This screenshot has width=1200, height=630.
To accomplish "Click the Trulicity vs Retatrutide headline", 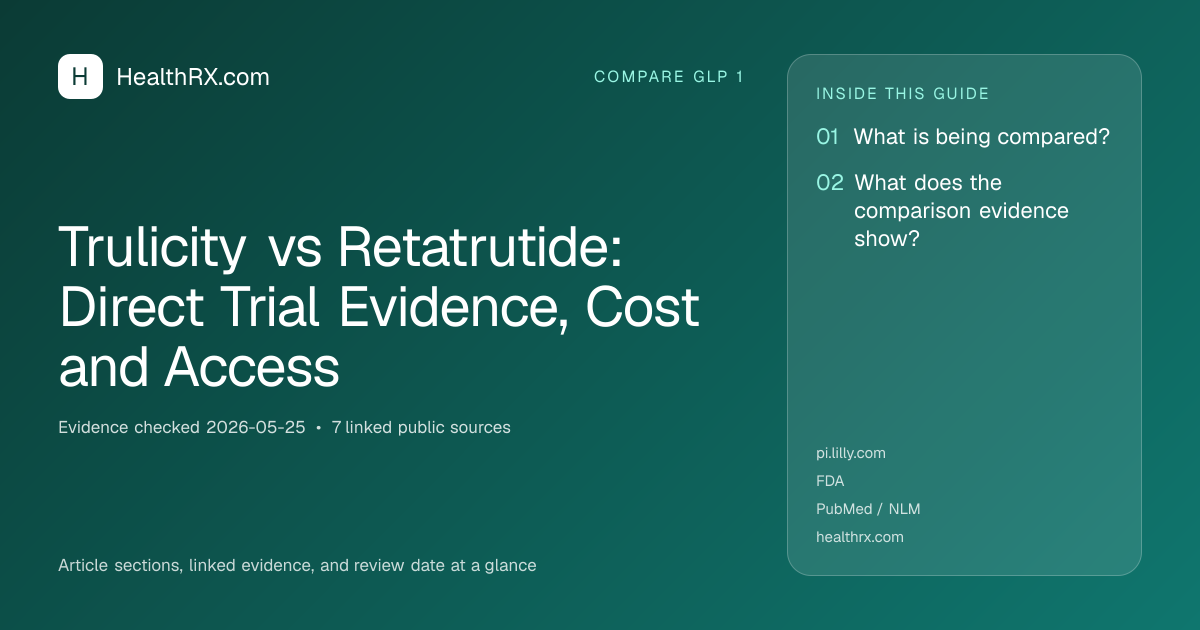I will pos(379,307).
